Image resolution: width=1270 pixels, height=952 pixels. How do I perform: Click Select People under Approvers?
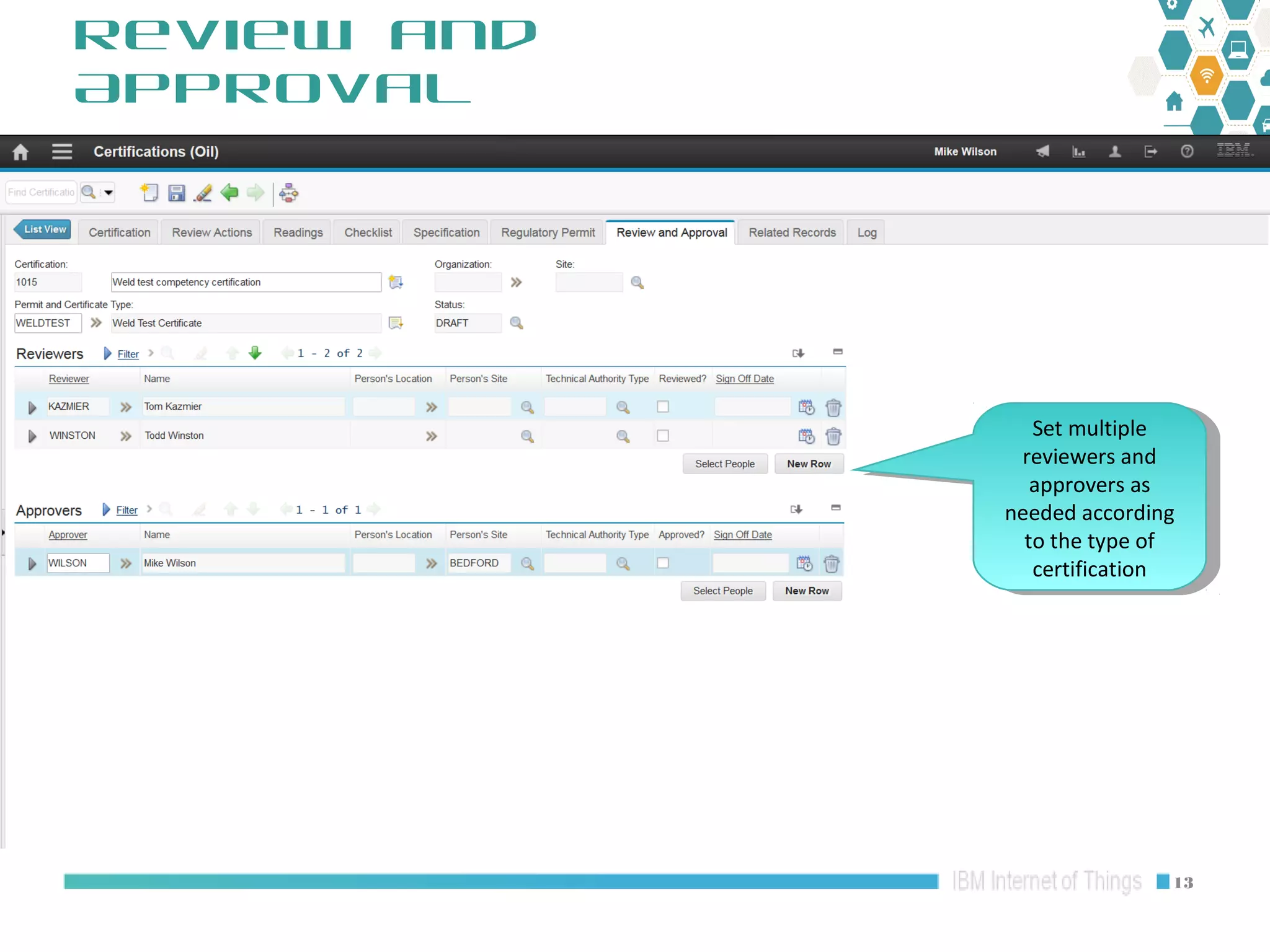coord(722,591)
